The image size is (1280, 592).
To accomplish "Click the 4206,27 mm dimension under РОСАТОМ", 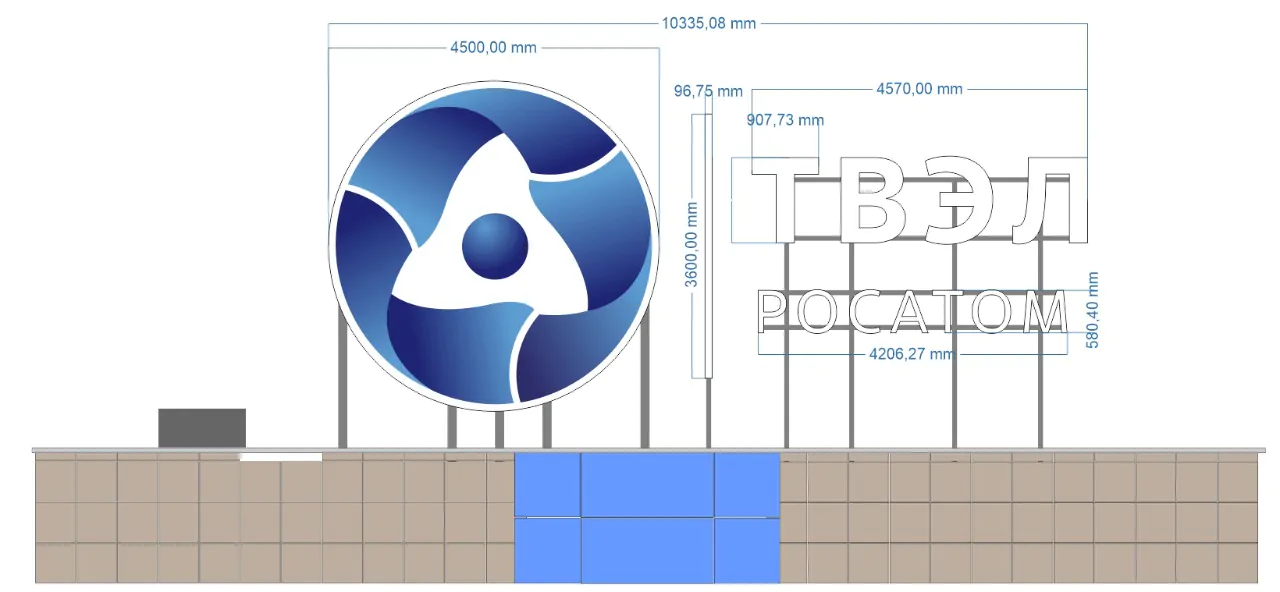I will pos(912,354).
